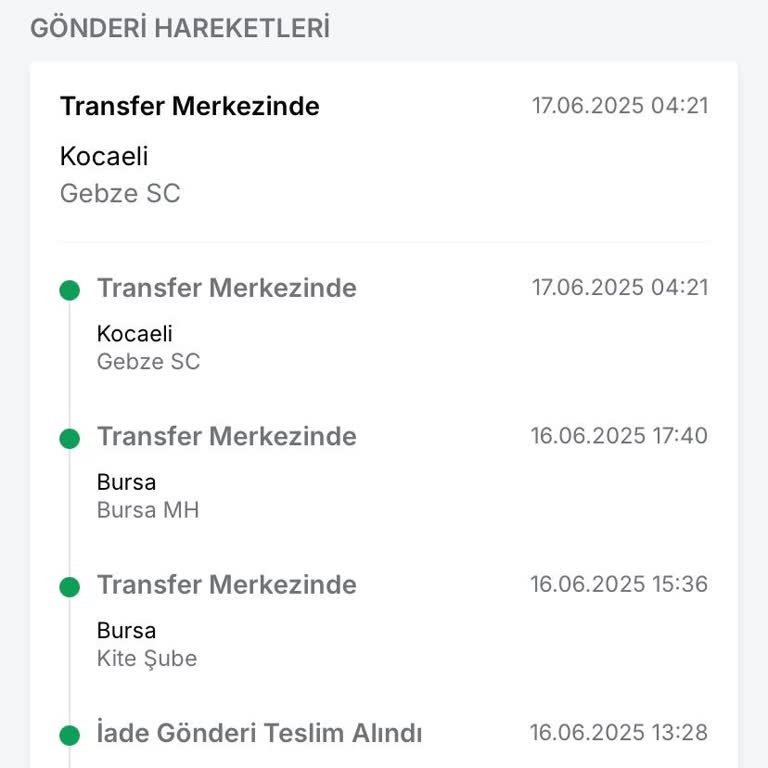Click the green dot beside İade Gönderi Teslim Alındı
The image size is (768, 768).
tap(69, 735)
